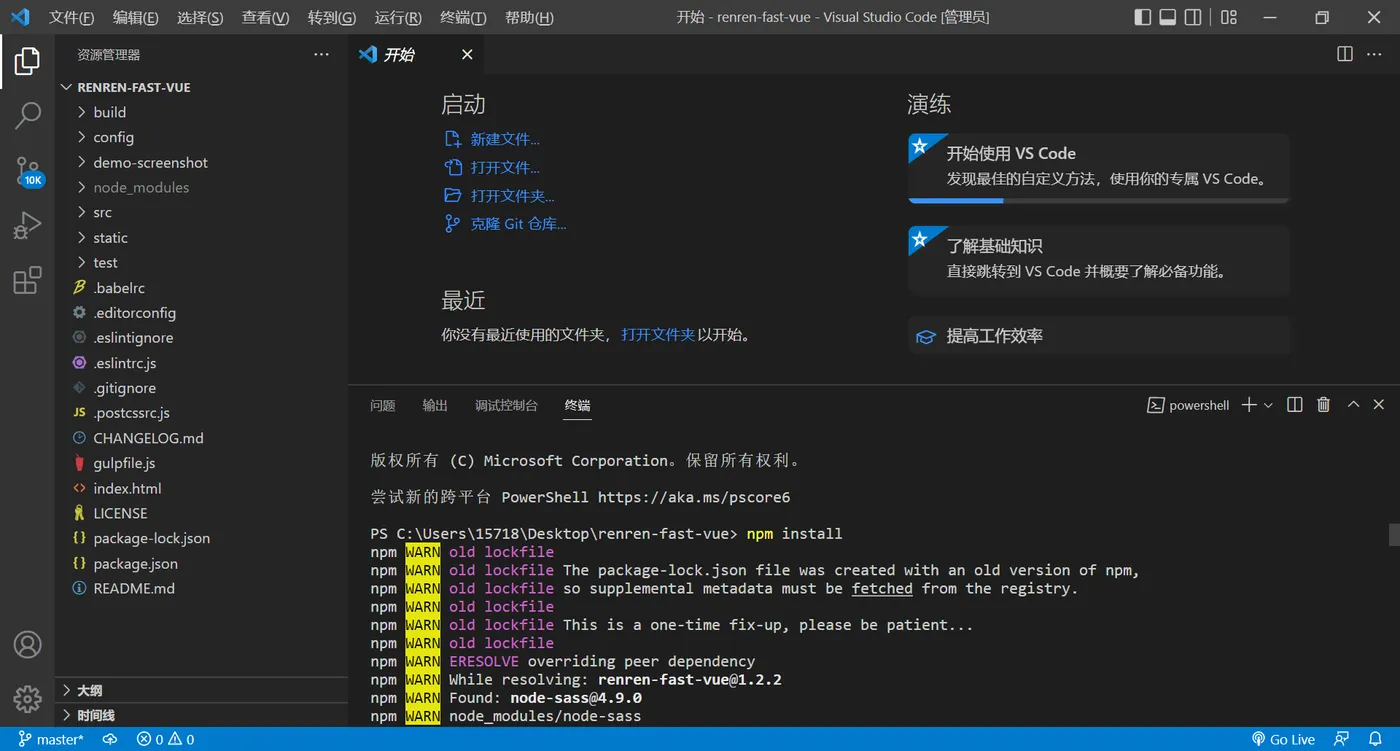
Task: Click the sync changes cloud icon in status bar
Action: [110, 739]
